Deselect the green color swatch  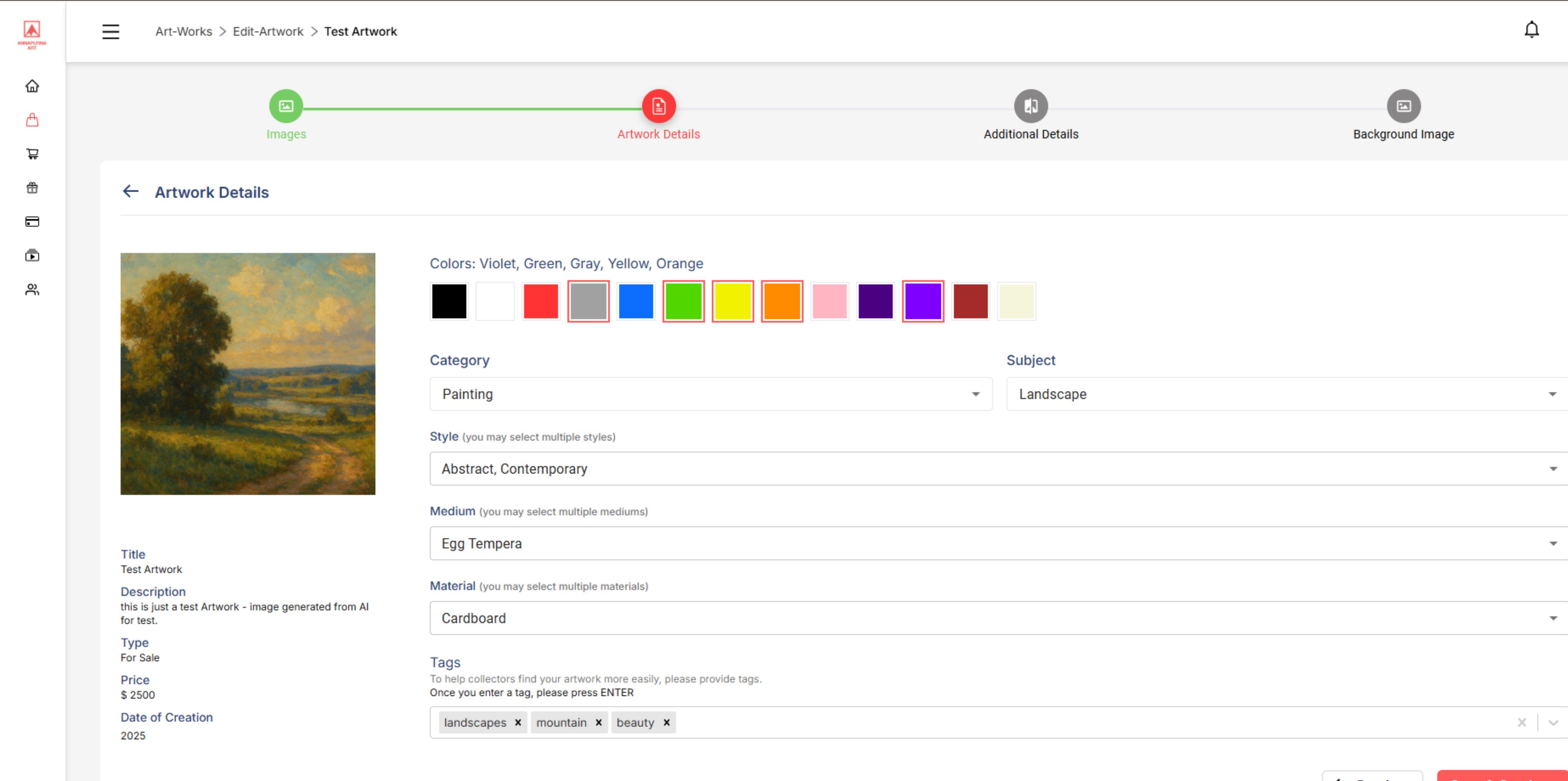684,301
